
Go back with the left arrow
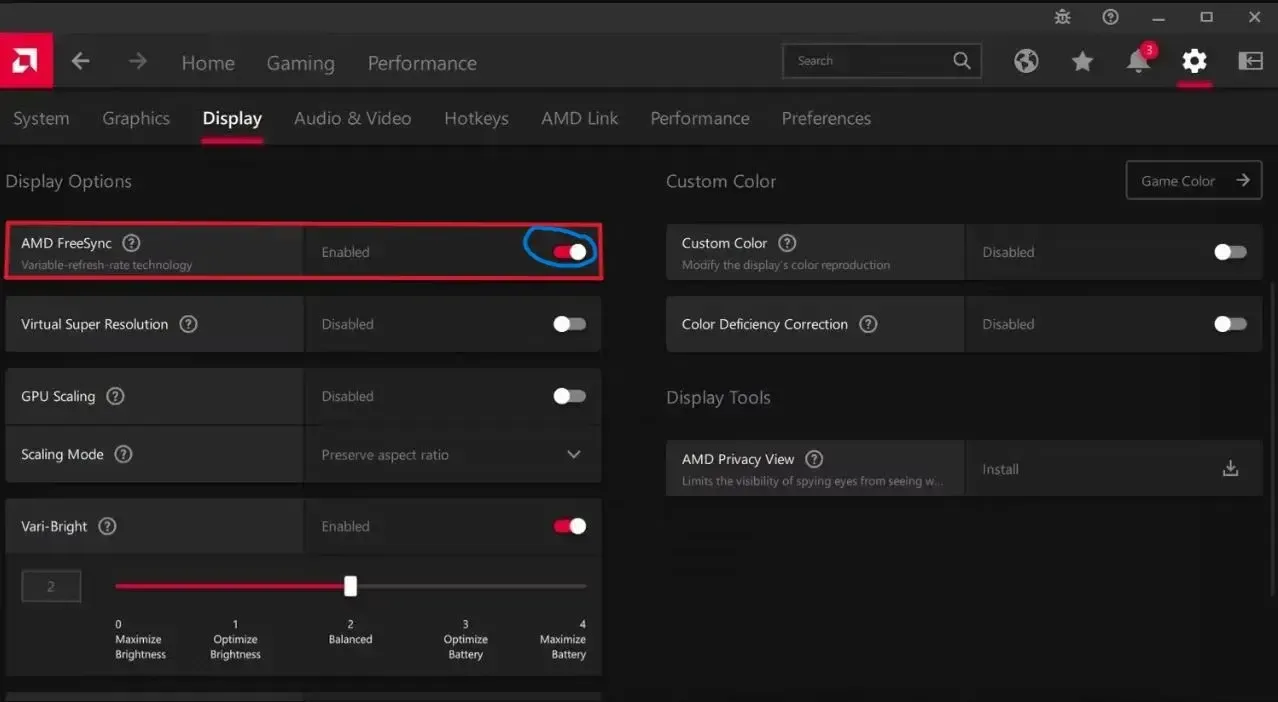(x=81, y=62)
